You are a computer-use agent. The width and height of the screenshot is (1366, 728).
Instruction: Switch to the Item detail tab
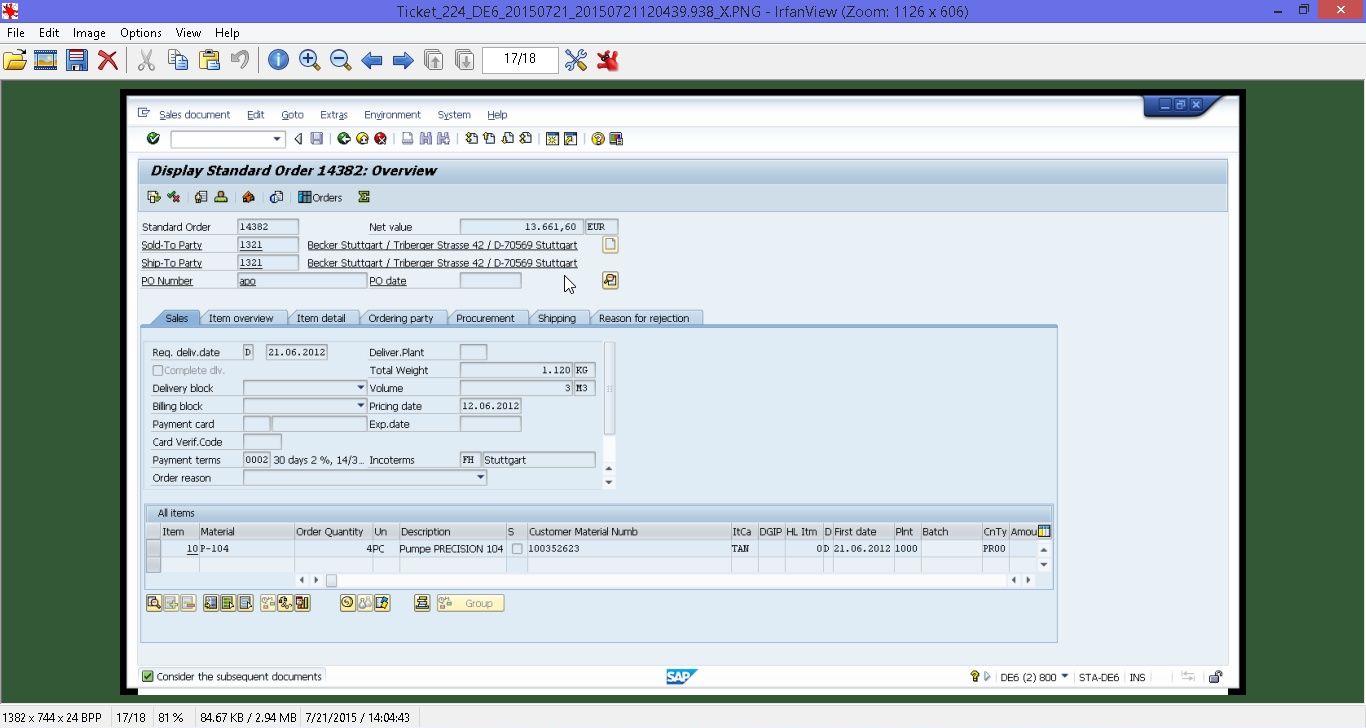click(321, 318)
